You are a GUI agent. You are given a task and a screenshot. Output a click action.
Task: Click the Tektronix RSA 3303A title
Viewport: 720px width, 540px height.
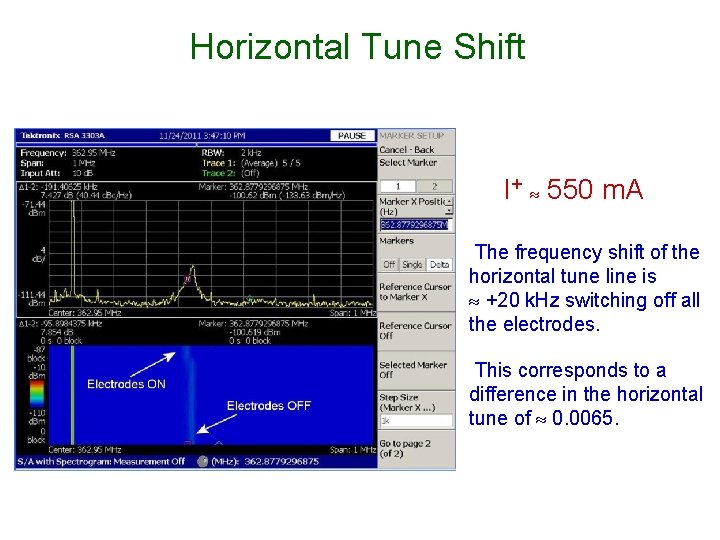click(x=63, y=135)
